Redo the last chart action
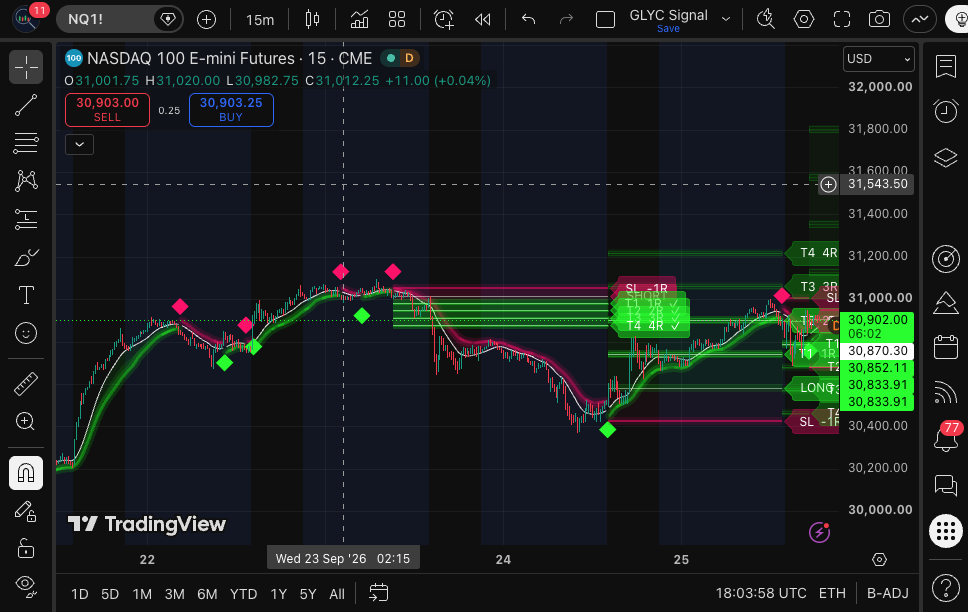Screen dimensions: 968x612 [566, 20]
